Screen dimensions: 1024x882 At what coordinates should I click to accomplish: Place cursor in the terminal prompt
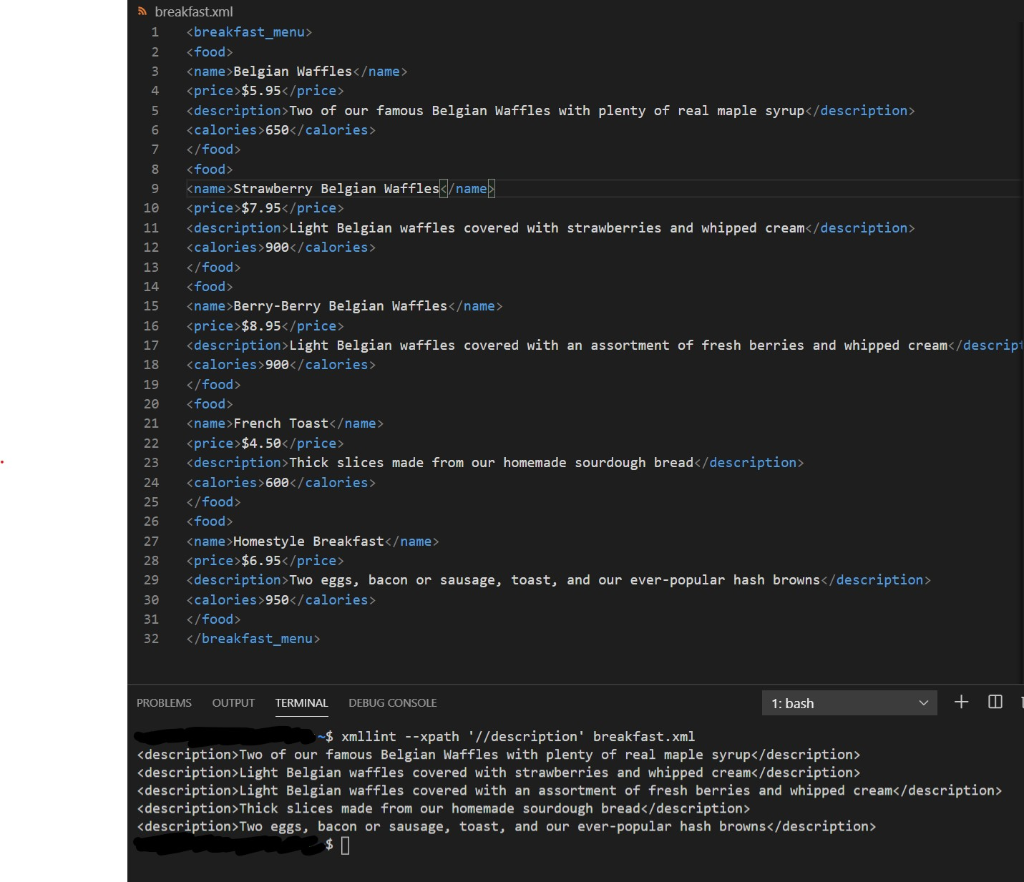pos(342,845)
